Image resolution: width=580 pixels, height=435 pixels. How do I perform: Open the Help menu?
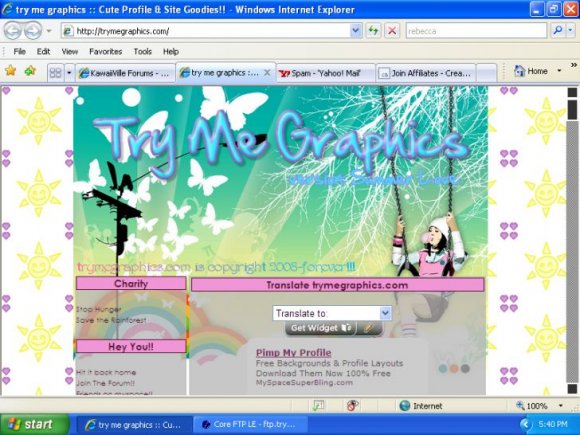point(171,51)
